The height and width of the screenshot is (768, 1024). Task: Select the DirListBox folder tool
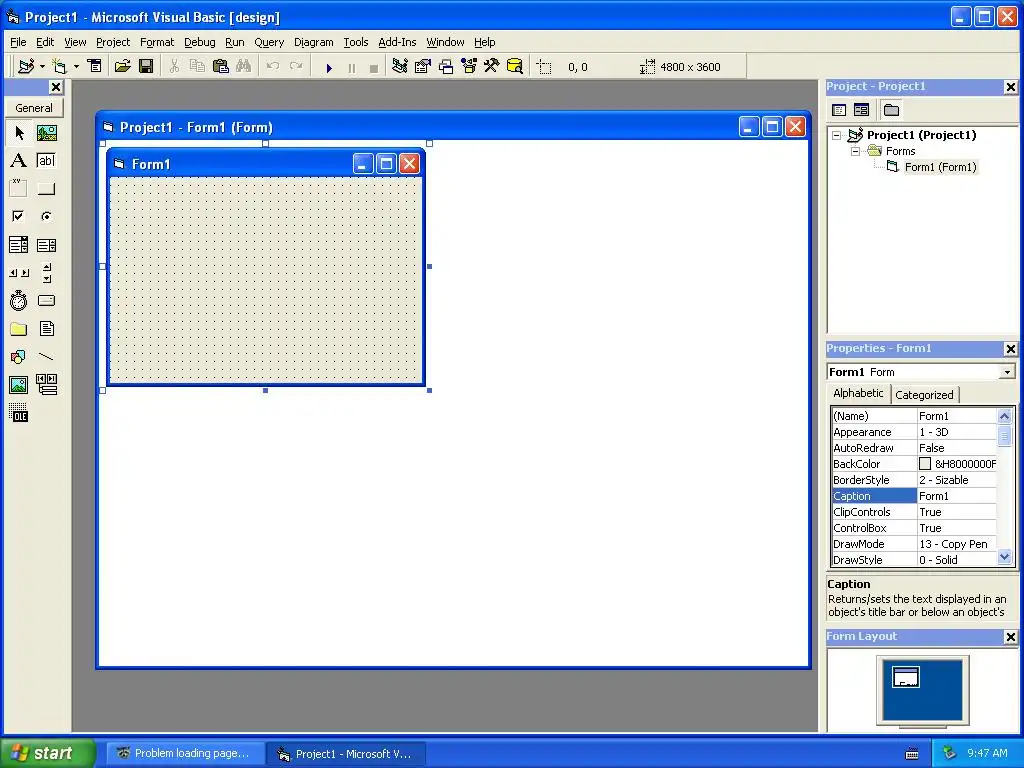coord(19,329)
